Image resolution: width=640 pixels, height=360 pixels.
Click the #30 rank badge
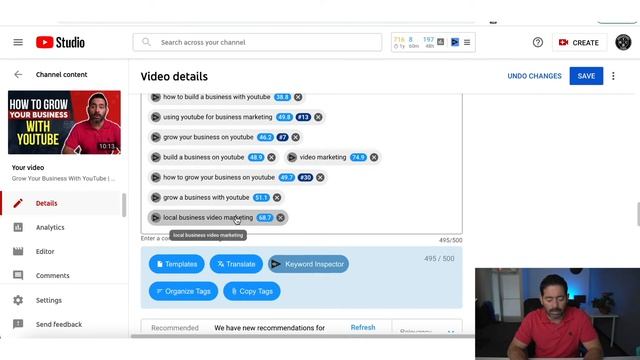click(x=306, y=178)
